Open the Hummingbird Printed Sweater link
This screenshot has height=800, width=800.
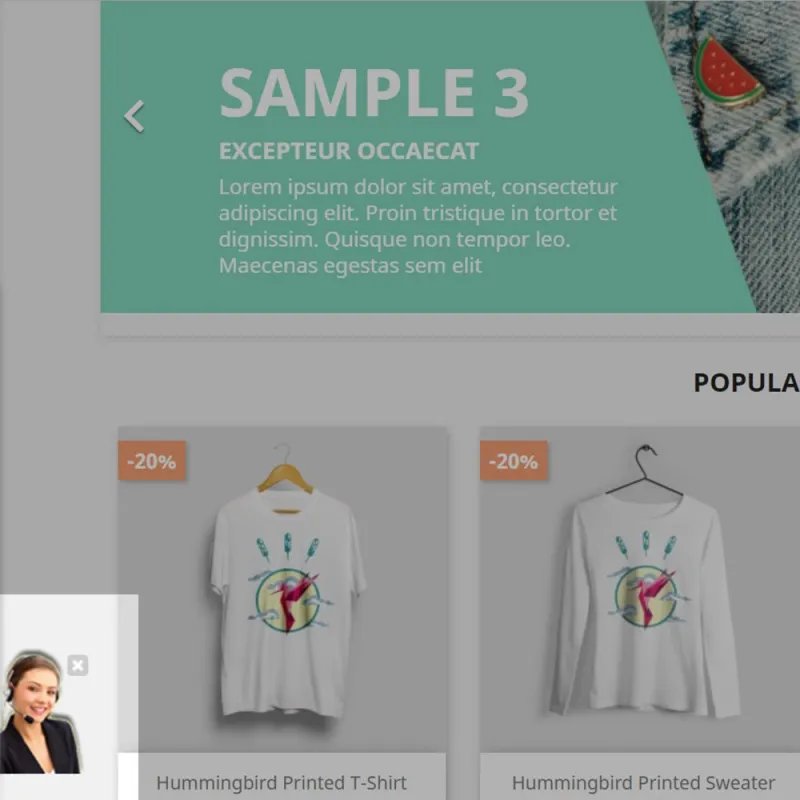point(643,783)
